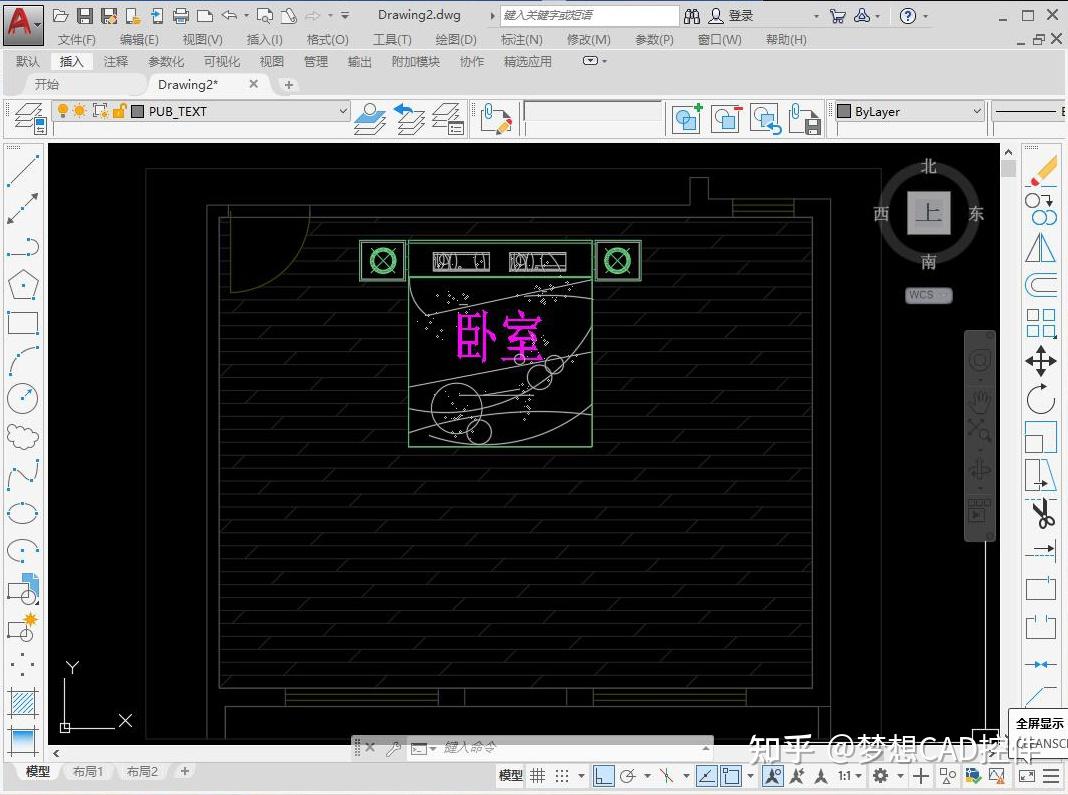Screen dimensions: 1068x795
Task: Toggle 2D object snap
Action: tap(731, 776)
